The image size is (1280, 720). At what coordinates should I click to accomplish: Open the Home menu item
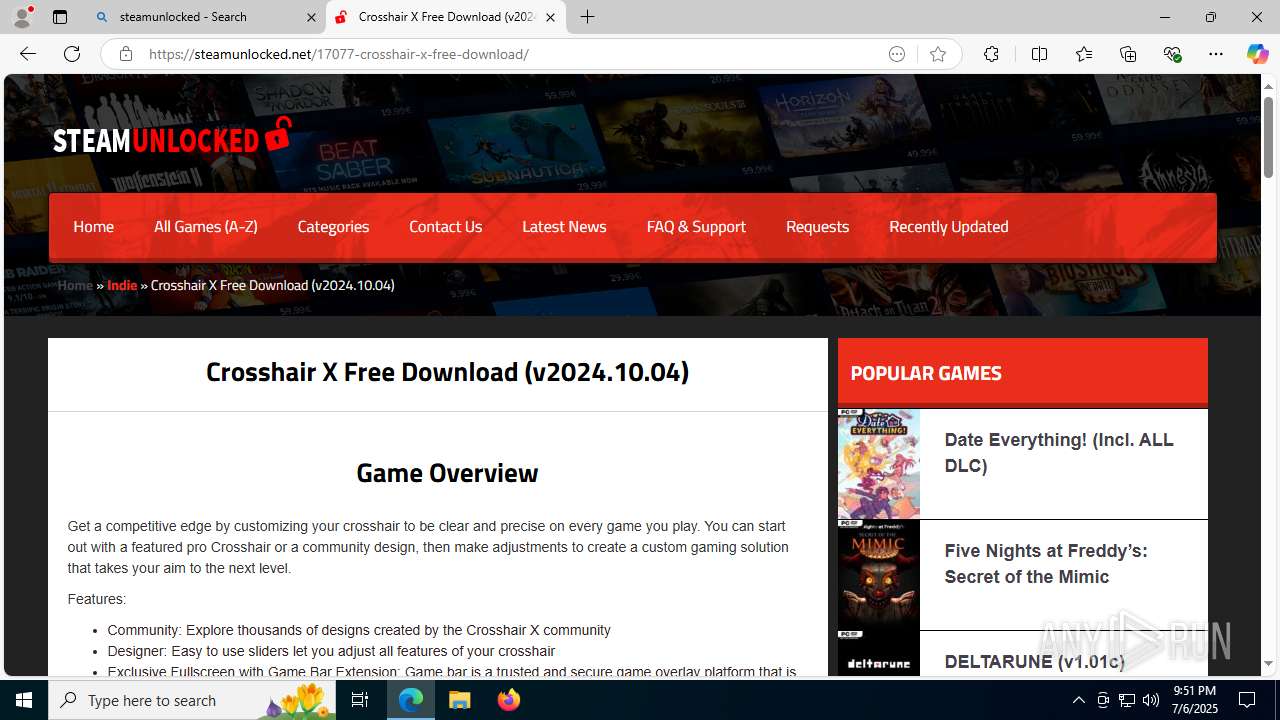point(93,227)
